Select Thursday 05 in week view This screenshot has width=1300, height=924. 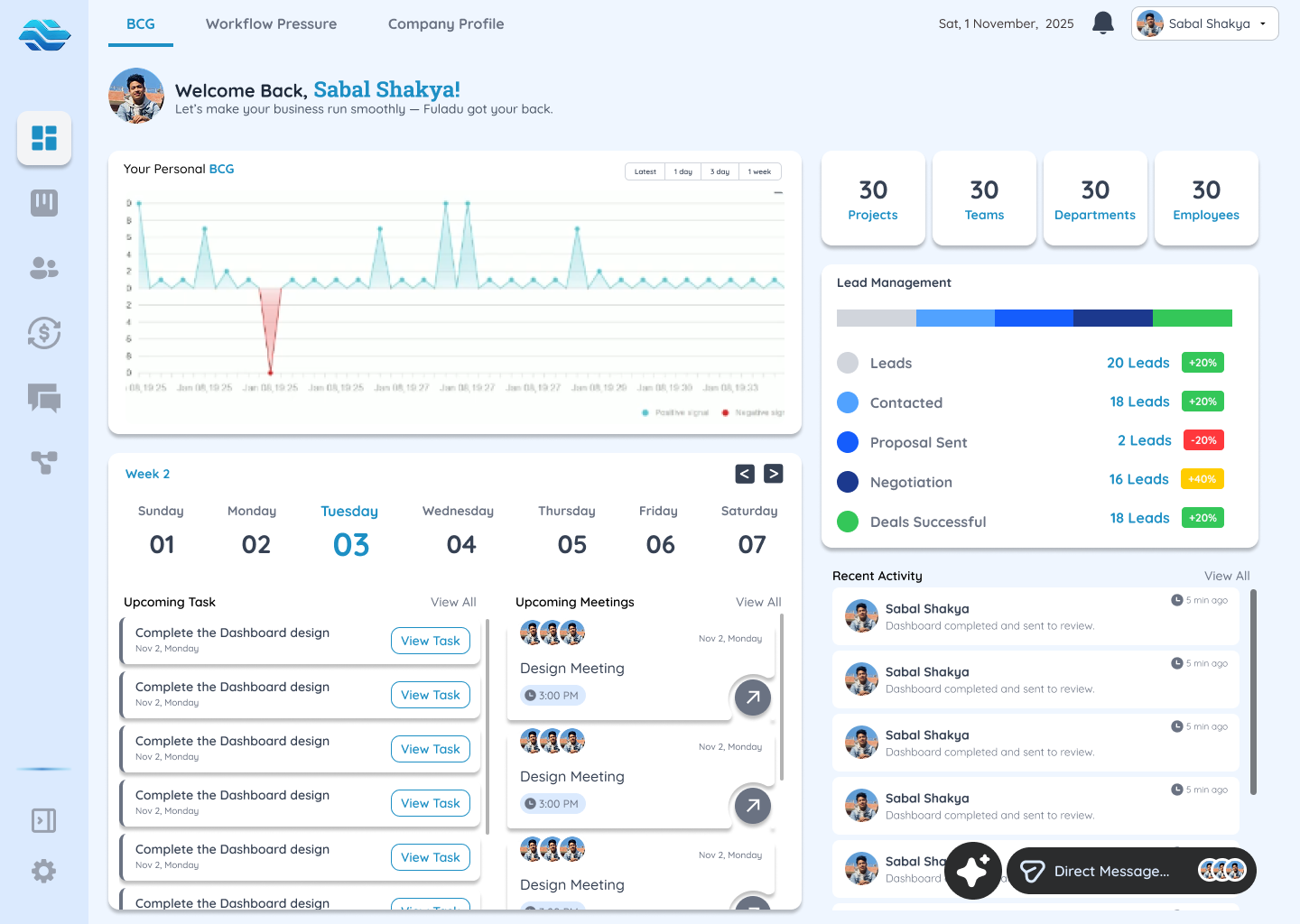coord(568,531)
